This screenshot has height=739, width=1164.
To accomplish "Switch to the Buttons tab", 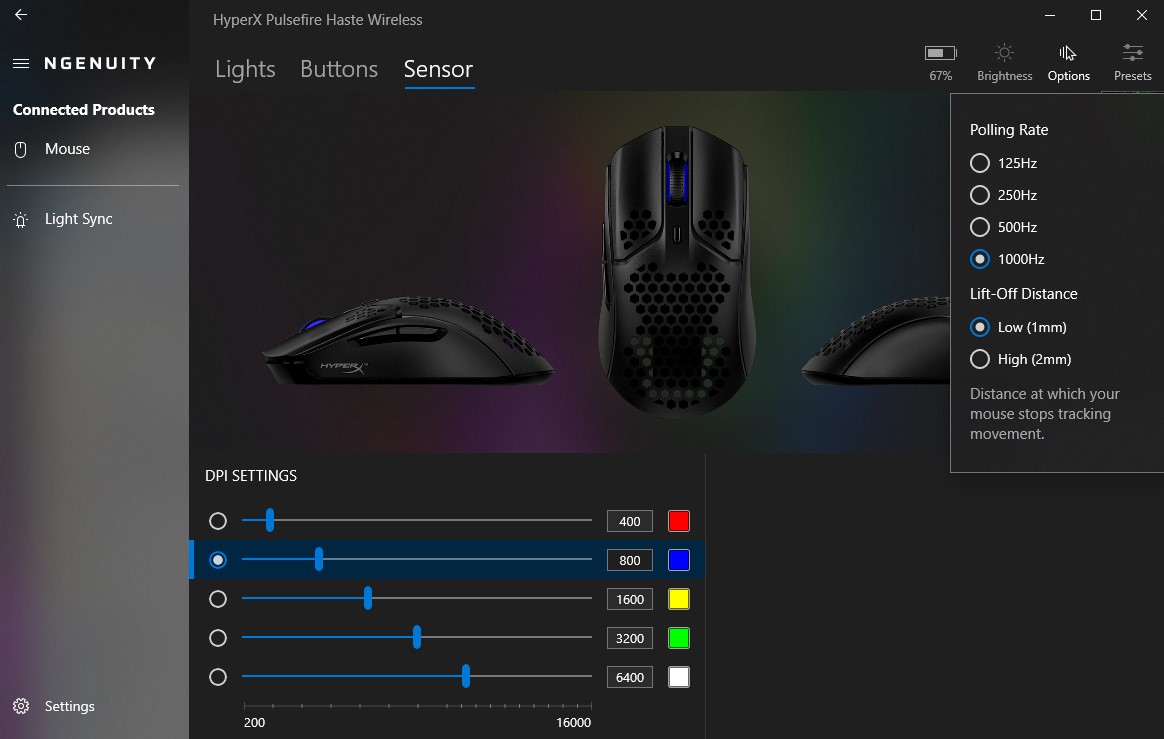I will click(339, 69).
